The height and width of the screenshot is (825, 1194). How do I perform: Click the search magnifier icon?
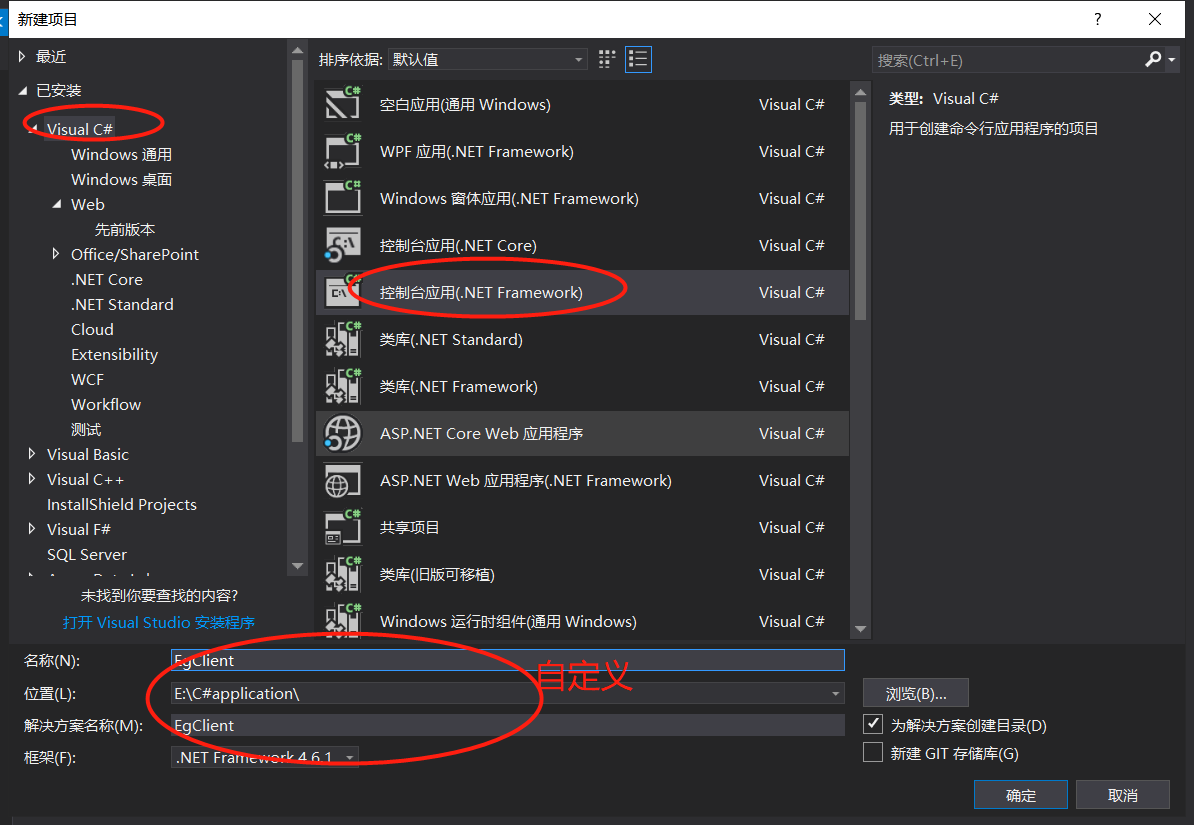click(1153, 59)
